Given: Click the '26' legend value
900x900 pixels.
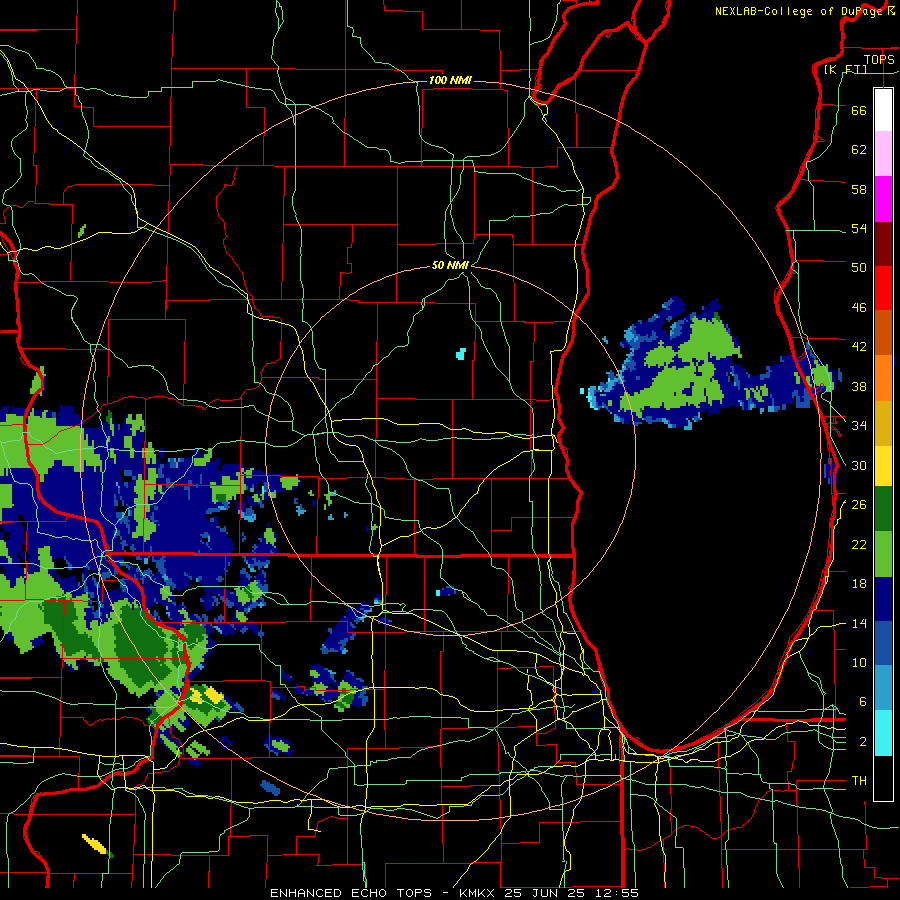Looking at the screenshot, I should click(x=859, y=505).
